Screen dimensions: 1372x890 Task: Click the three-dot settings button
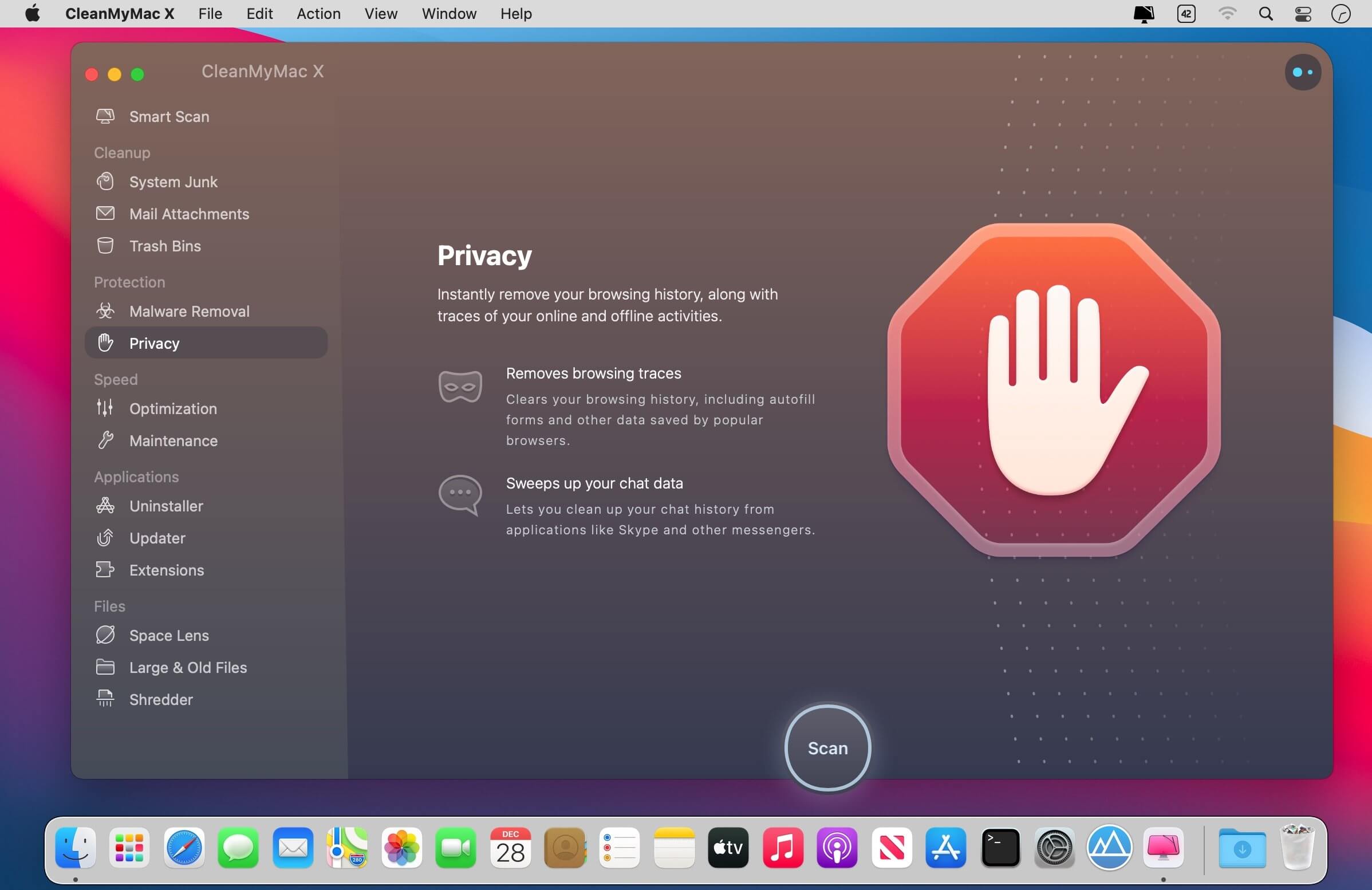(1301, 72)
